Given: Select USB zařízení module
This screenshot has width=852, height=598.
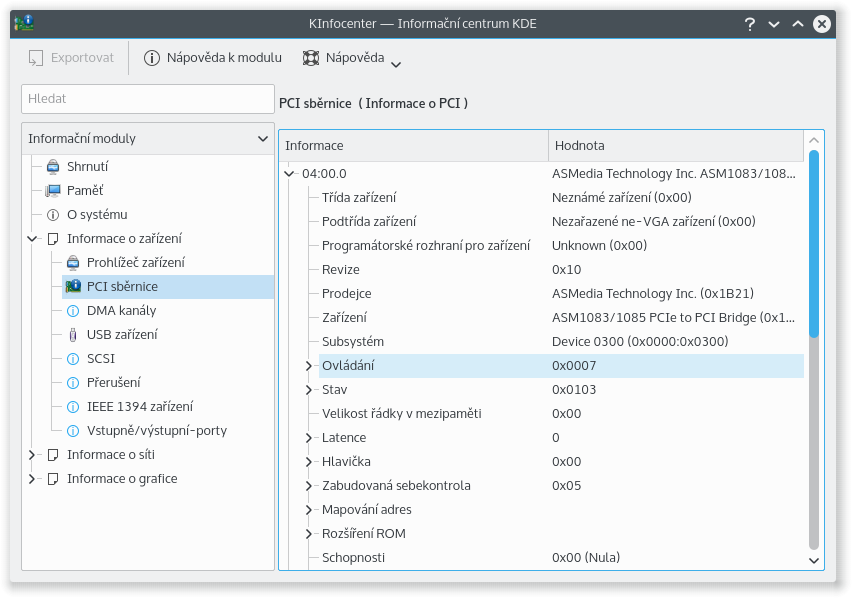Looking at the screenshot, I should (122, 335).
